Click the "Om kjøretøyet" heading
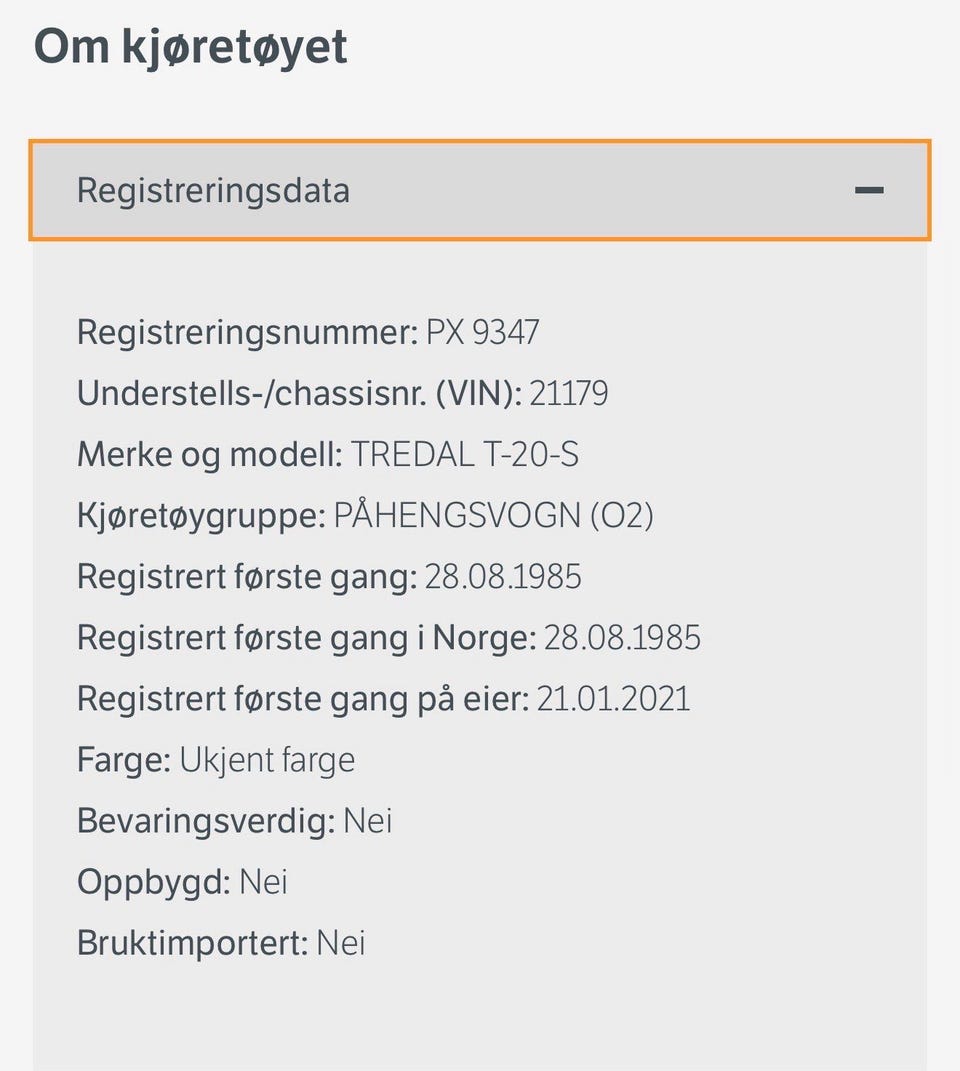This screenshot has height=1071, width=960. pyautogui.click(x=191, y=47)
